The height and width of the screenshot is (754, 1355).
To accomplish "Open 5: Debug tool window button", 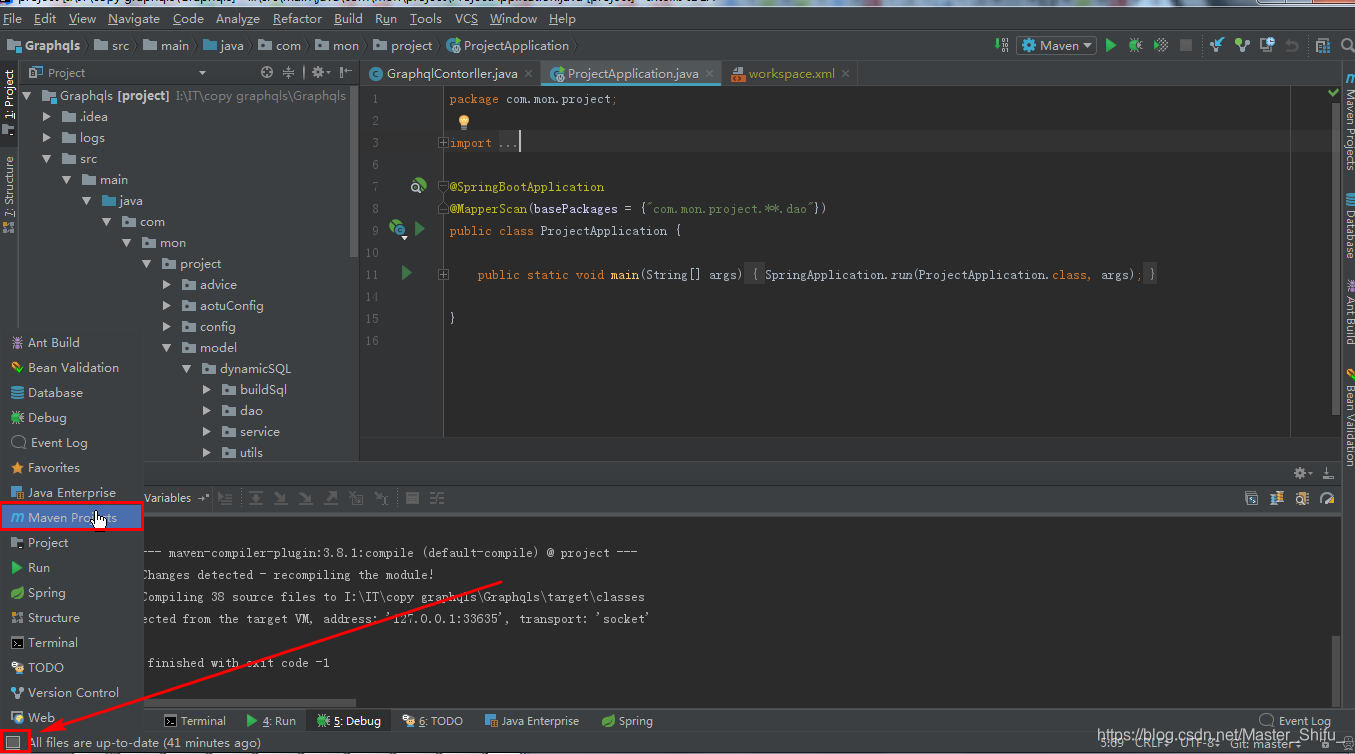I will click(x=349, y=720).
